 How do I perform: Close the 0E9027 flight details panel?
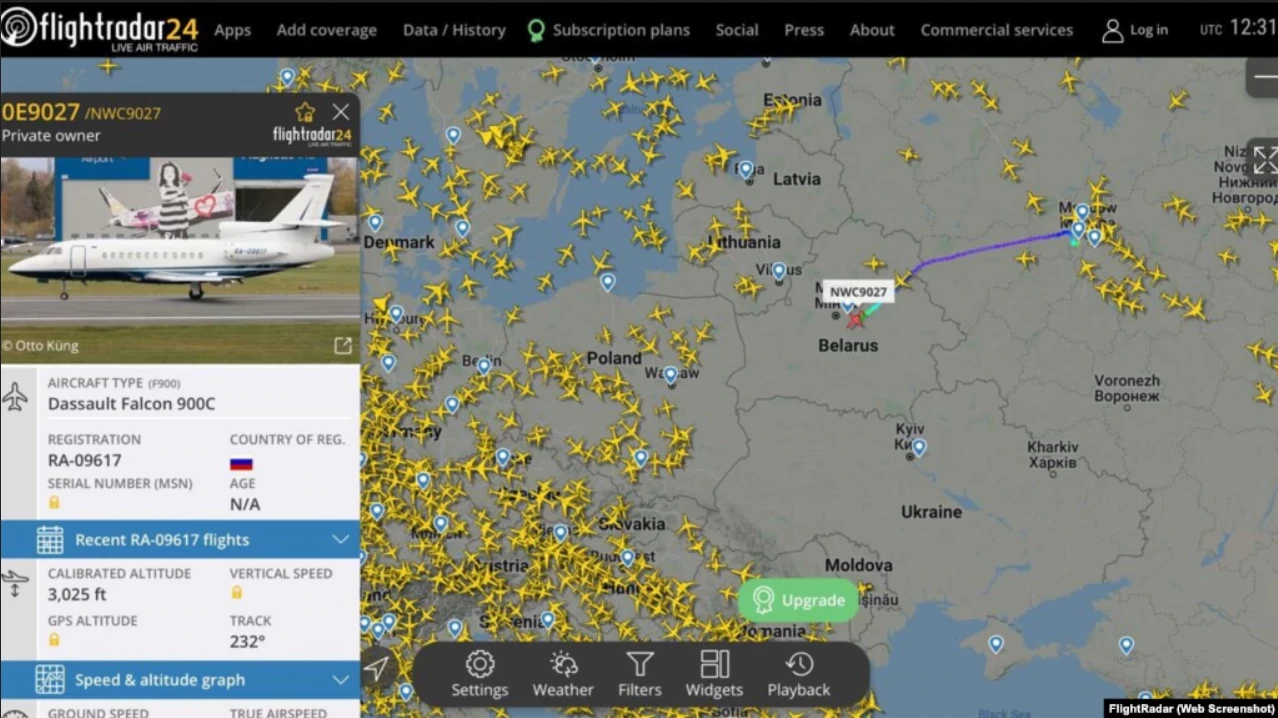pos(341,112)
